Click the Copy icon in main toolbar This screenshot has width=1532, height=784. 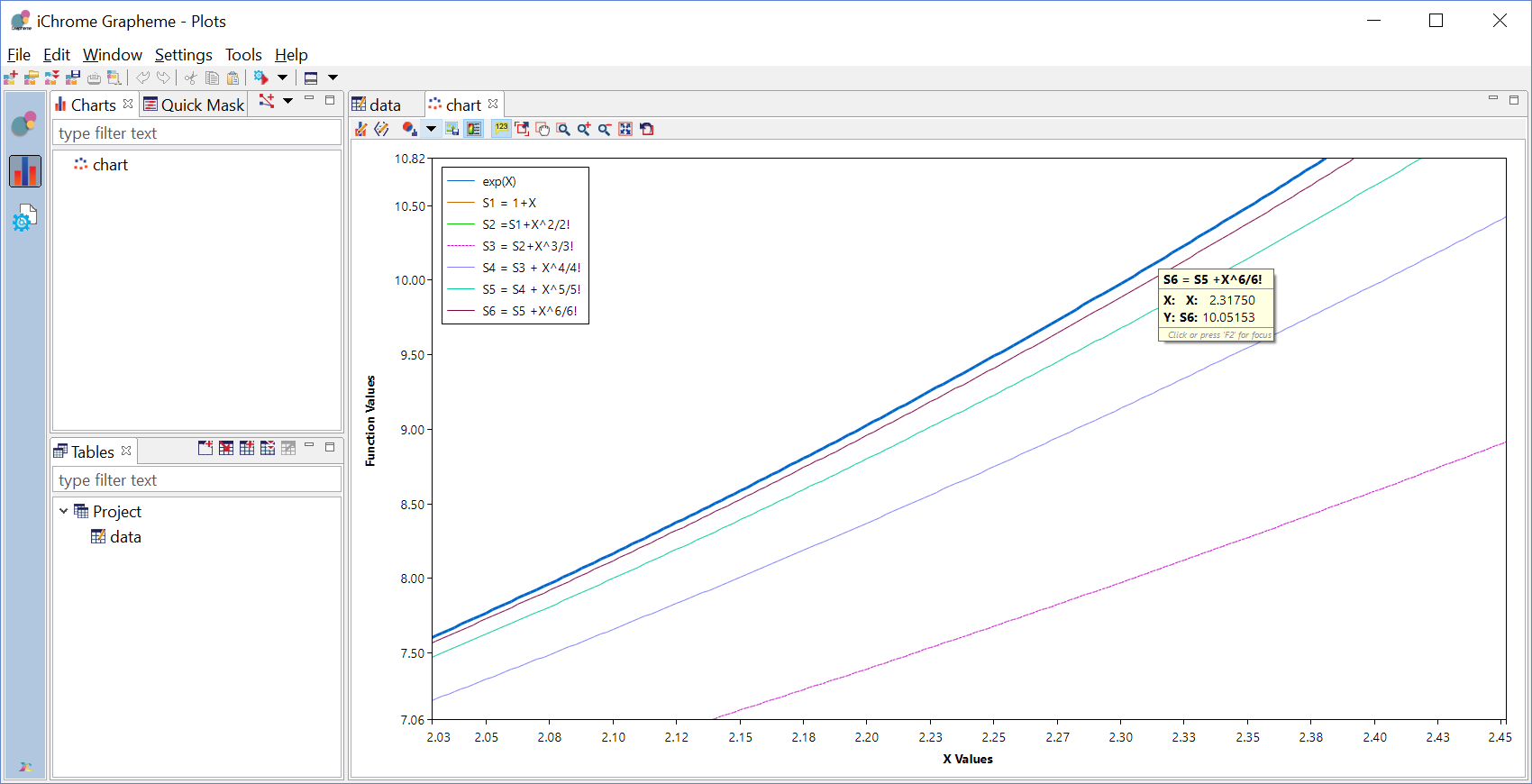tap(212, 77)
